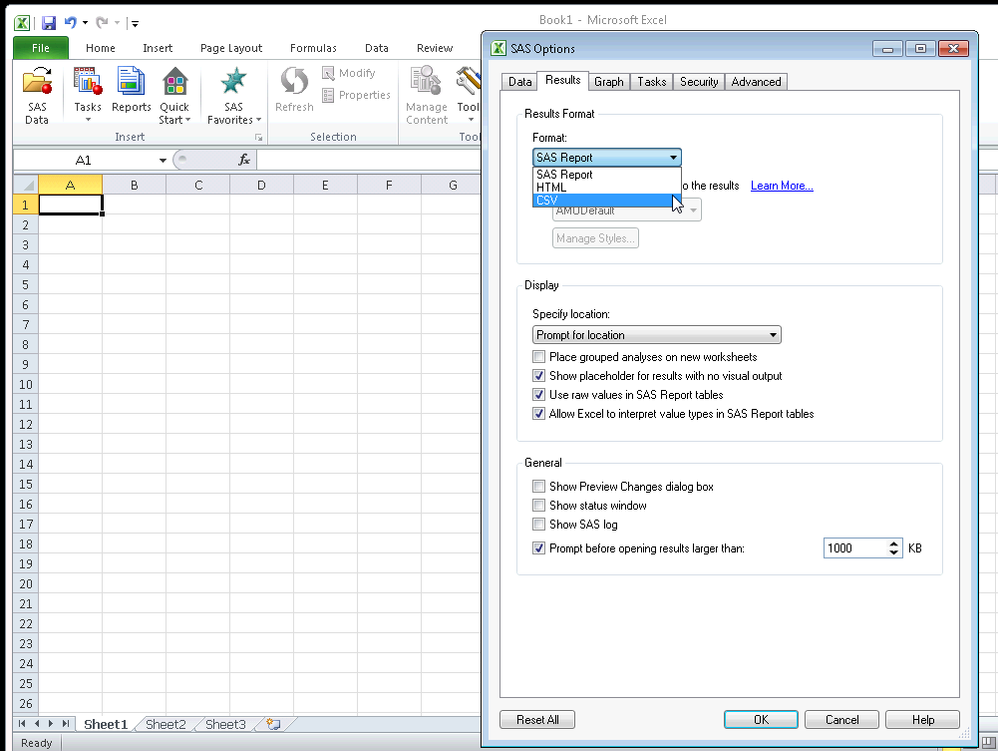Uncheck Use raw values in SAS Report tables
This screenshot has height=751, width=998.
(539, 395)
